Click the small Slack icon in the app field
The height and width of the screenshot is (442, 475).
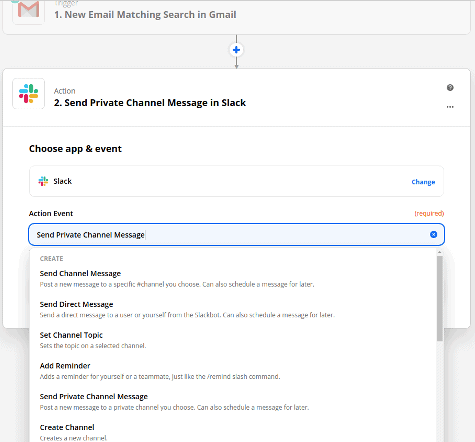coord(43,181)
